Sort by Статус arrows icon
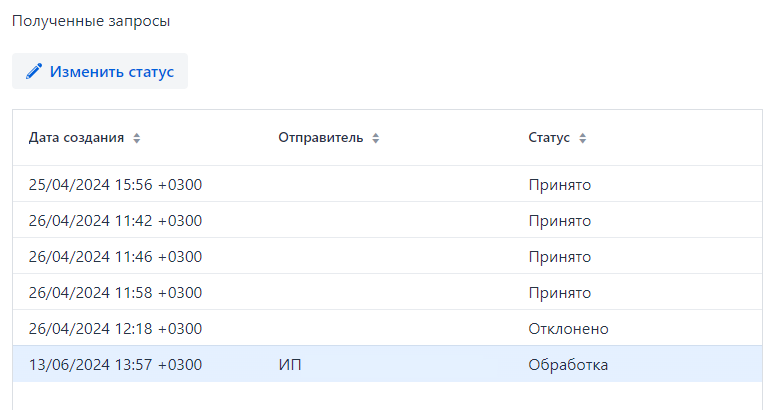Viewport: 771px width, 410px height. 582,138
